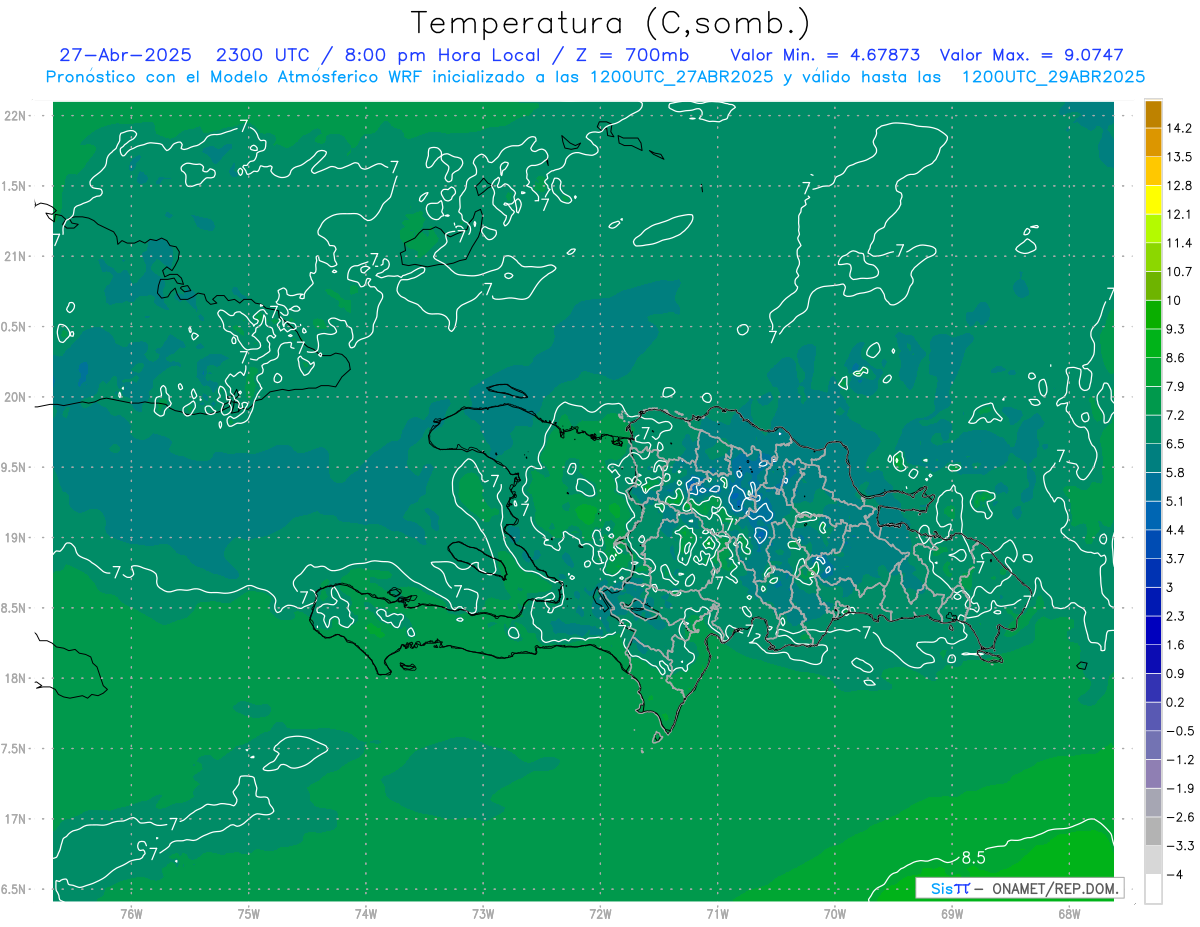This screenshot has width=1200, height=927.
Task: Click the "2300 UTC" time text
Action: [x=262, y=55]
